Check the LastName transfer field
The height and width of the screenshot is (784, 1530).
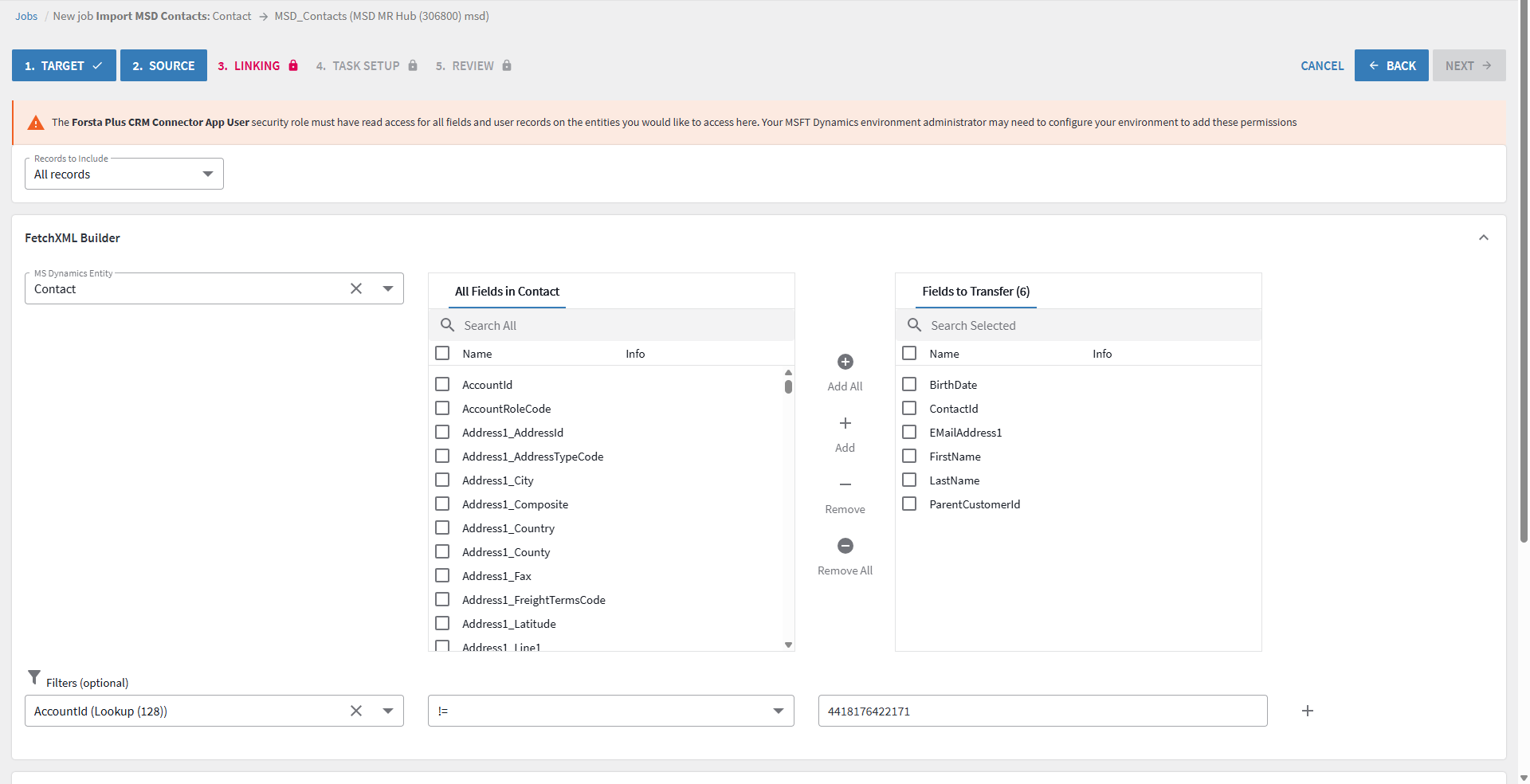[909, 480]
